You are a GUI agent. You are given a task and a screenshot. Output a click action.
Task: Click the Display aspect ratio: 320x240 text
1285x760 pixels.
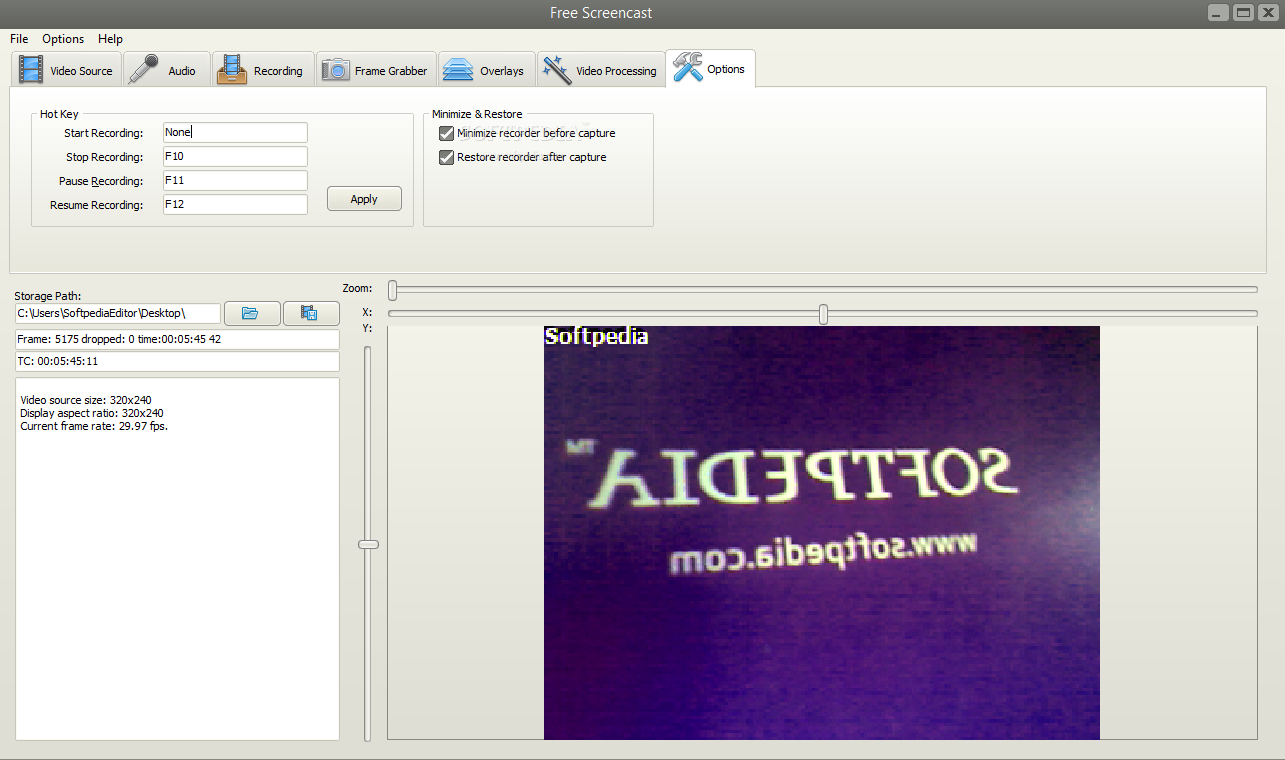point(92,413)
